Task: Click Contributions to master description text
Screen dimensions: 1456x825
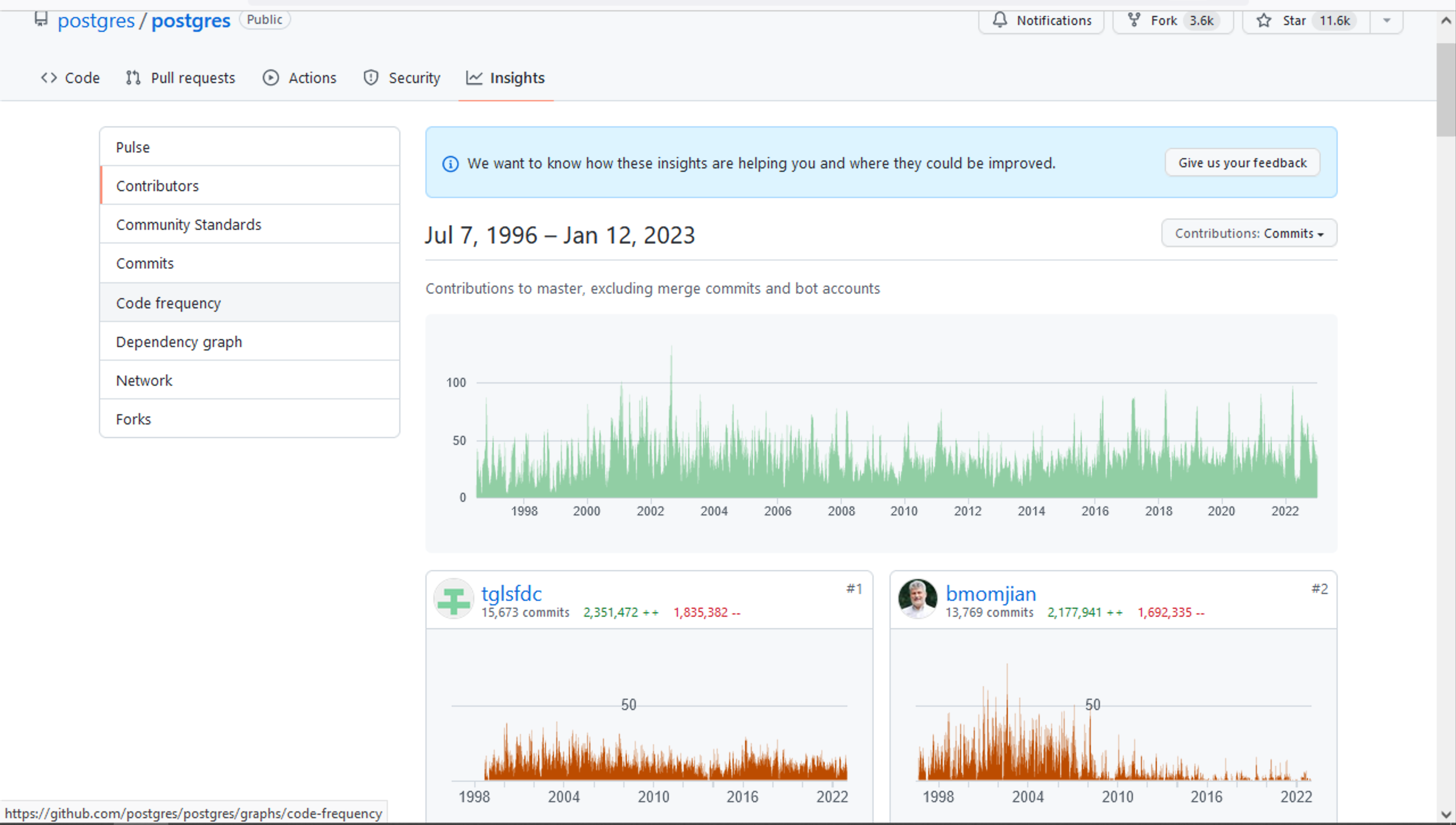Action: pos(652,288)
